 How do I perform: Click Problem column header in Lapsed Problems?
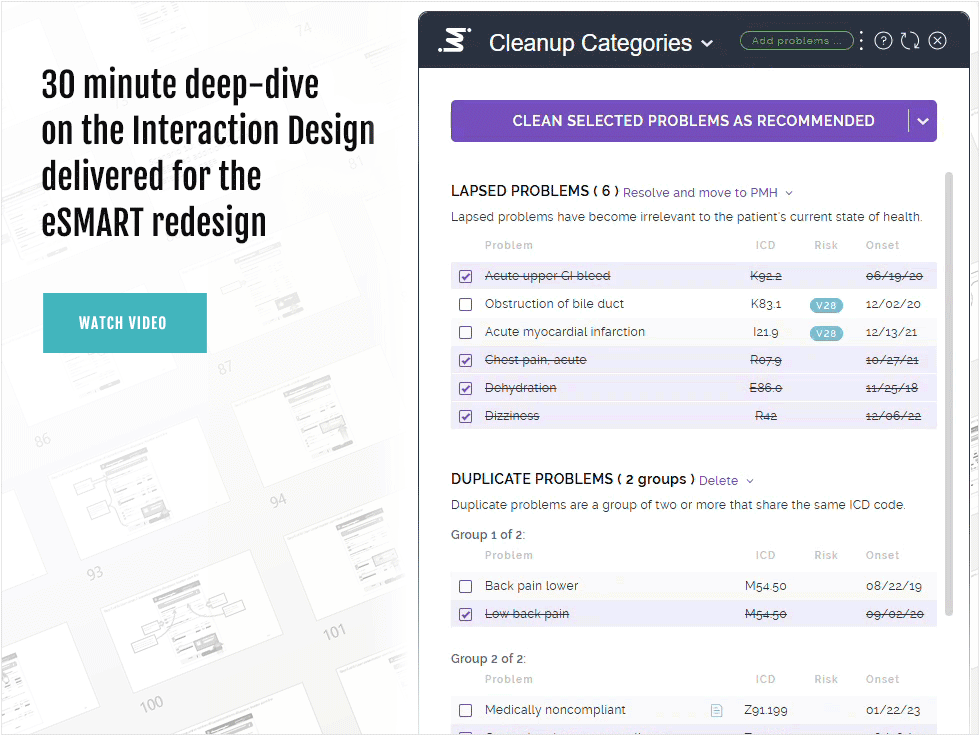tap(509, 246)
